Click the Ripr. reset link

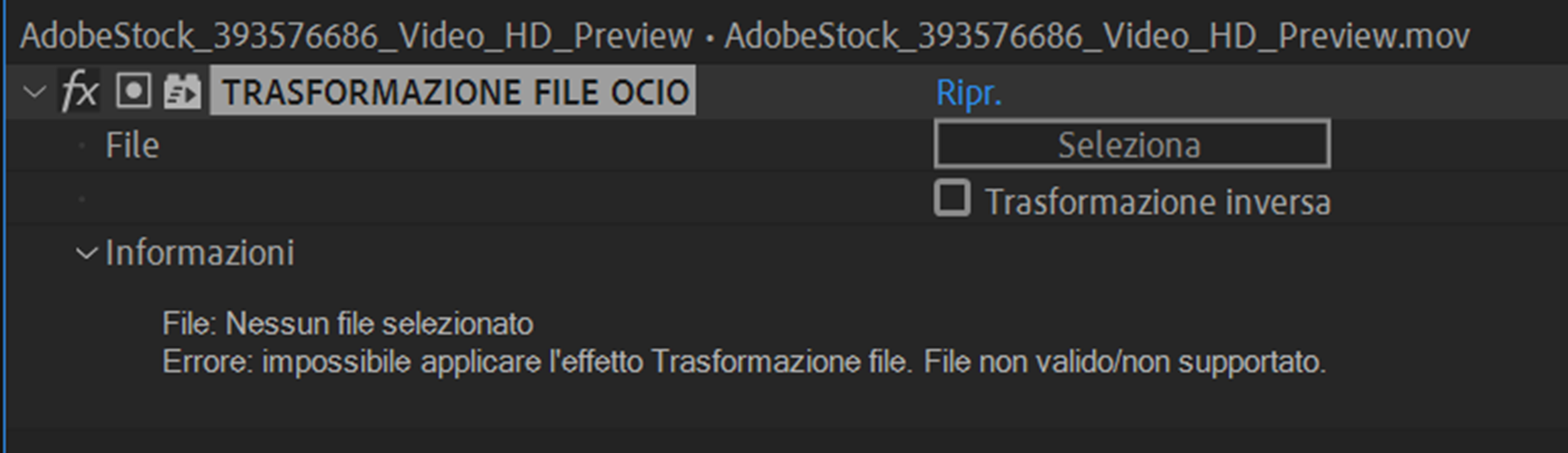click(968, 93)
